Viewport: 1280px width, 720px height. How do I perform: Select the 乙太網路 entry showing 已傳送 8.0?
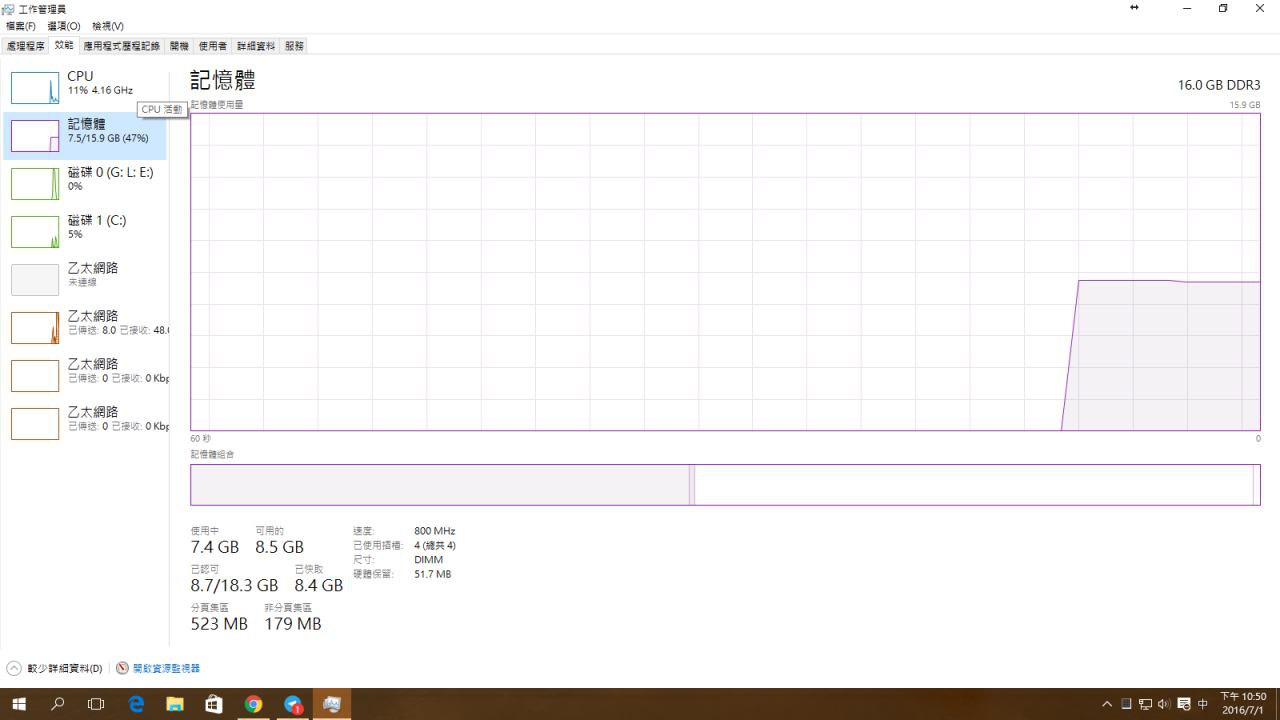coord(86,327)
